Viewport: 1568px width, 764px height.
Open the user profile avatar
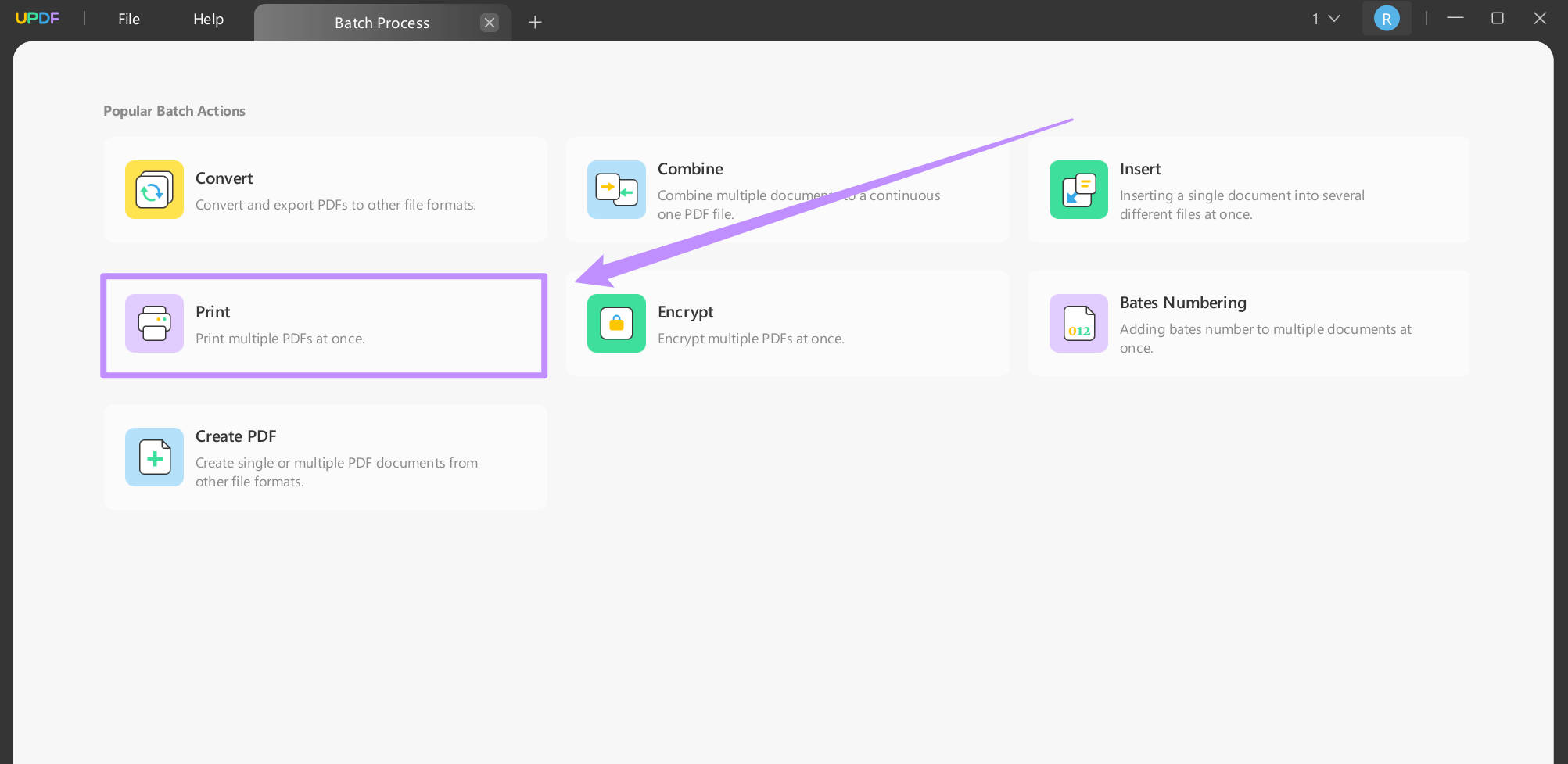pyautogui.click(x=1387, y=18)
